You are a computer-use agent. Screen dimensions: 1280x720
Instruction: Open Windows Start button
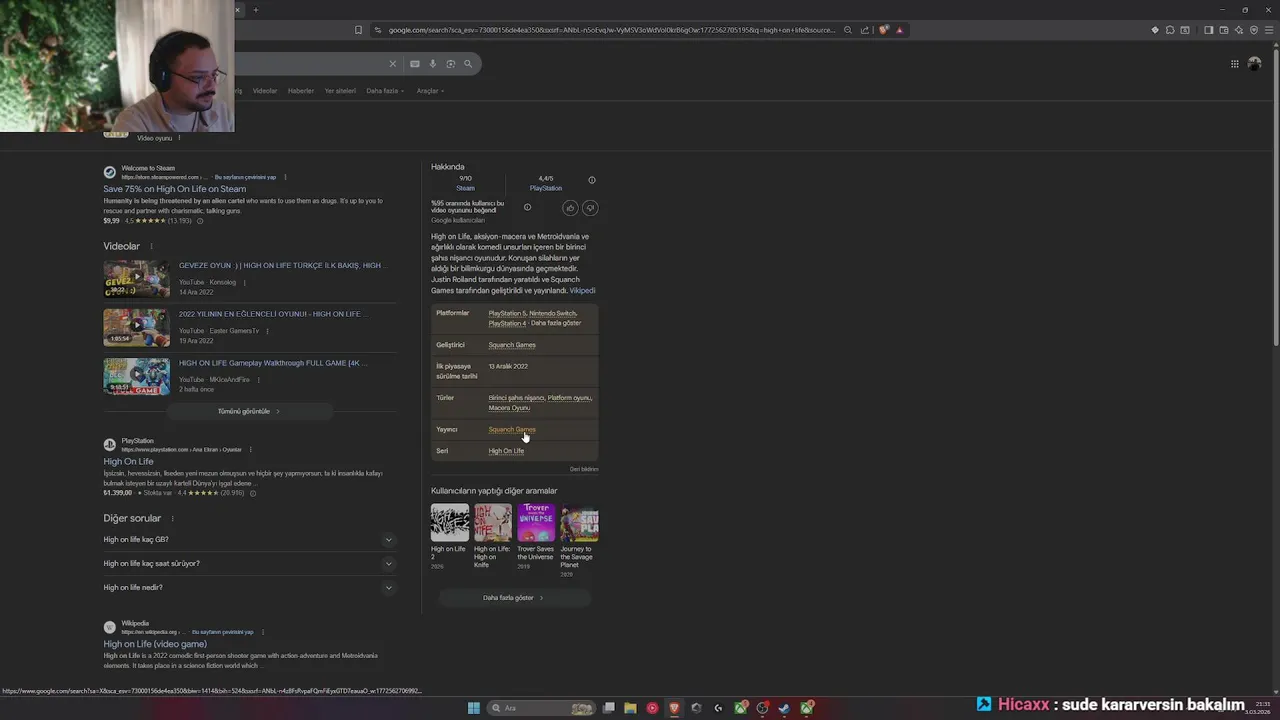(x=474, y=708)
